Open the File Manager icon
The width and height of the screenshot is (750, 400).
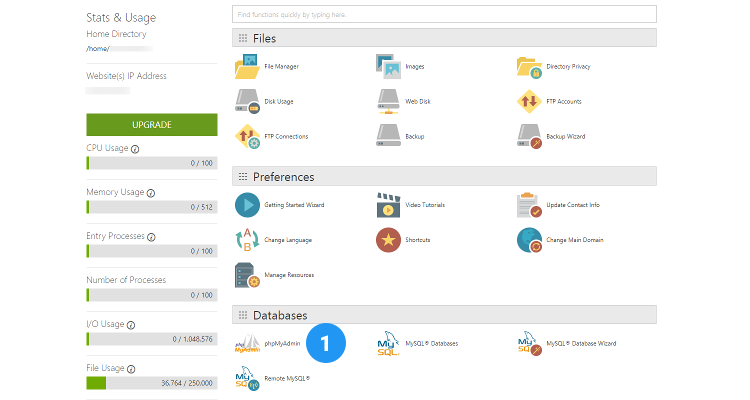(x=247, y=67)
